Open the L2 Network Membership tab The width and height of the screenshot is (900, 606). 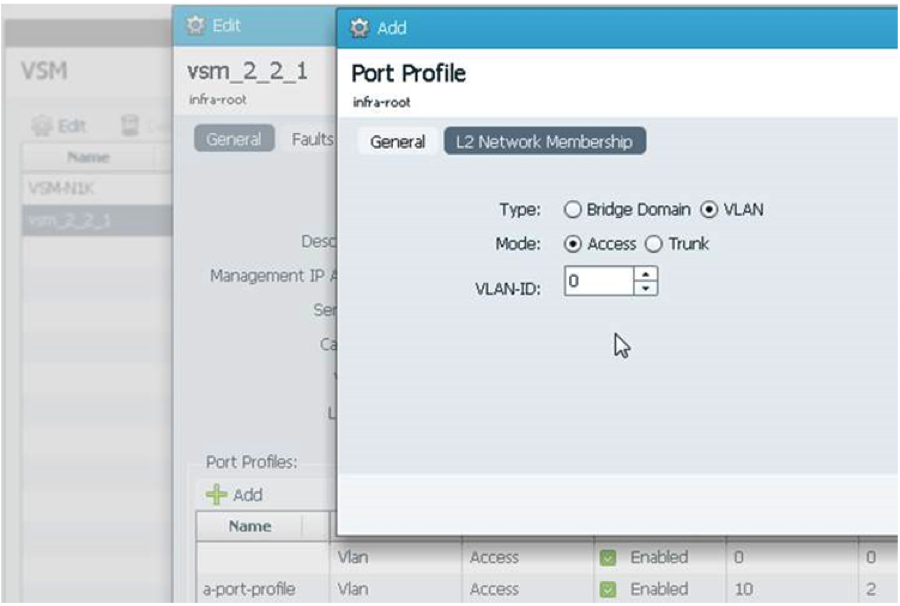(x=545, y=141)
